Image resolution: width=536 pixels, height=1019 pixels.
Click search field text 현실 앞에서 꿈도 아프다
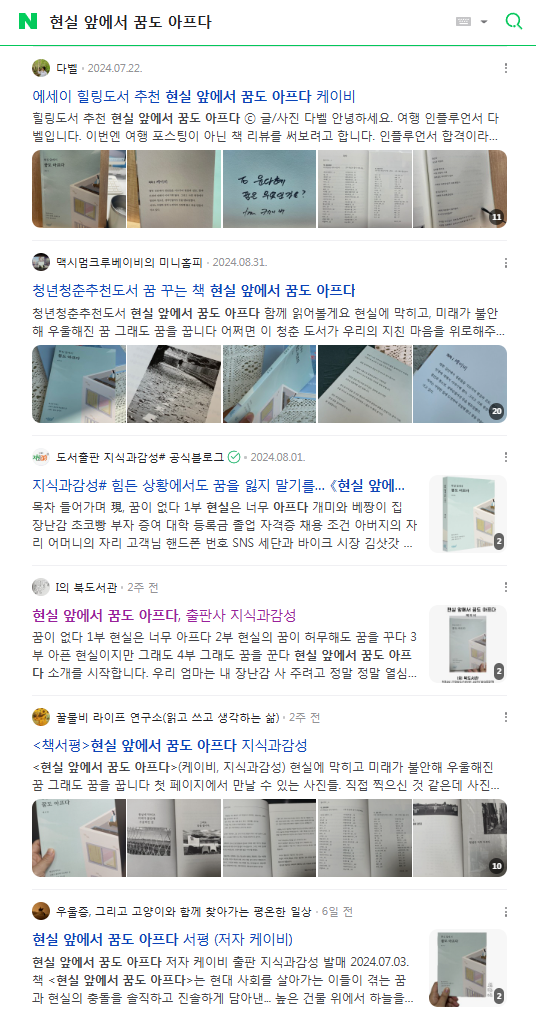(x=131, y=22)
